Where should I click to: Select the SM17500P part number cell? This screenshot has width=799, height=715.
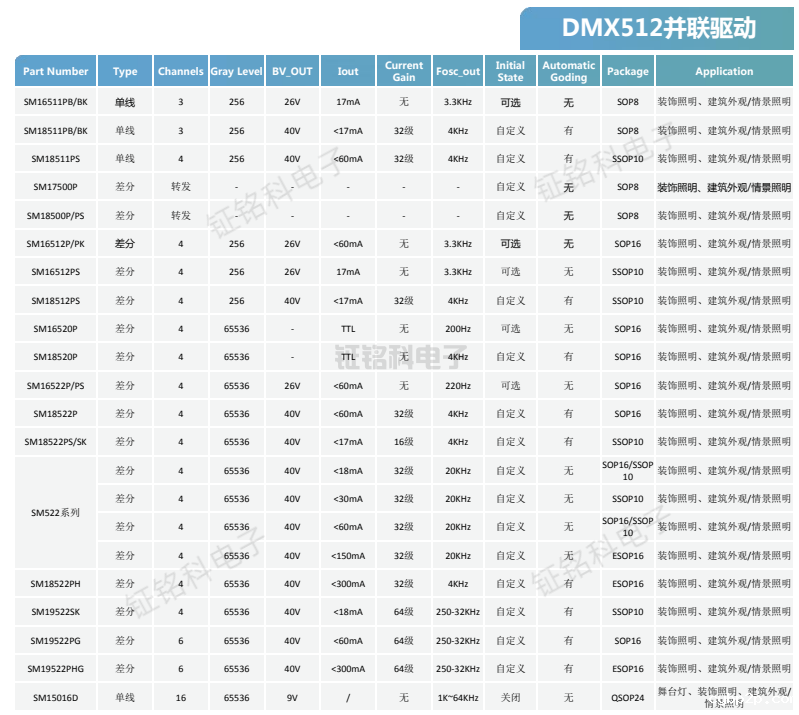56,187
